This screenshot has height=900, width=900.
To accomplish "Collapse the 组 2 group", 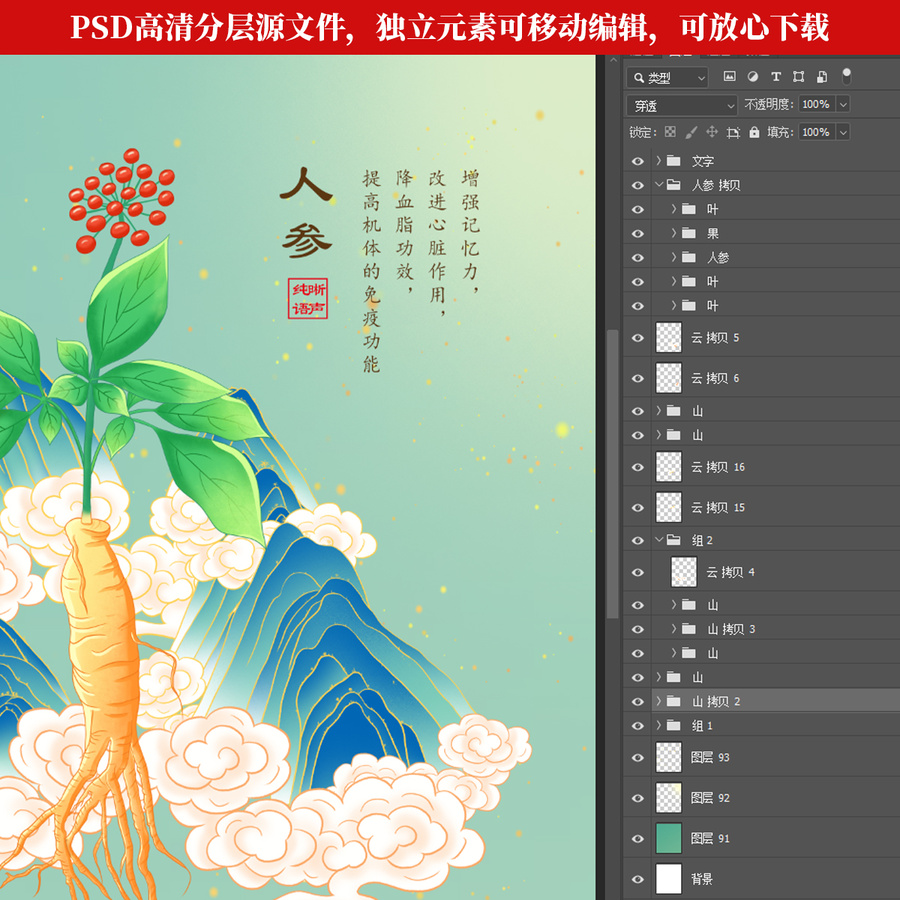I will click(659, 540).
